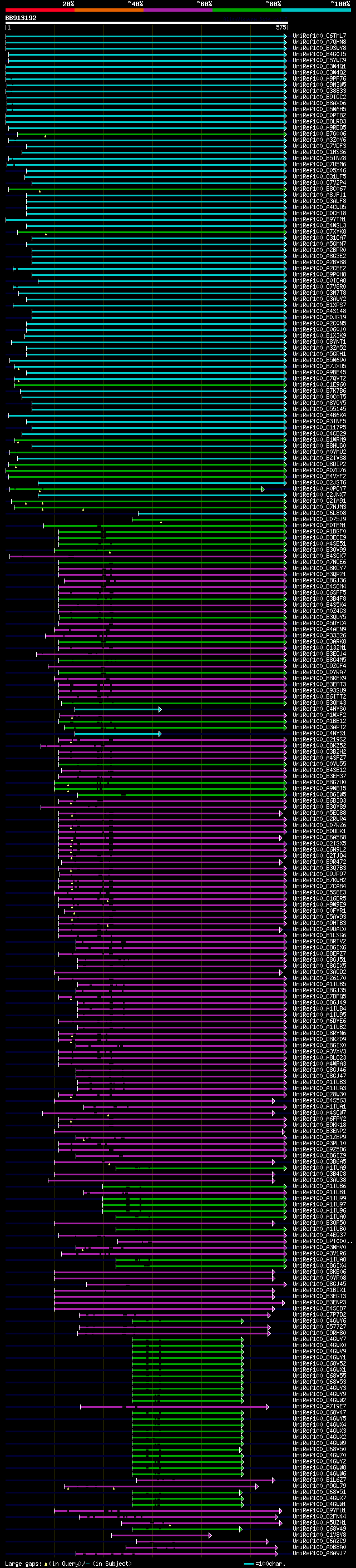The height and width of the screenshot is (1568, 356).
Task: Select label UniRef100_P26170
Action: tap(319, 978)
